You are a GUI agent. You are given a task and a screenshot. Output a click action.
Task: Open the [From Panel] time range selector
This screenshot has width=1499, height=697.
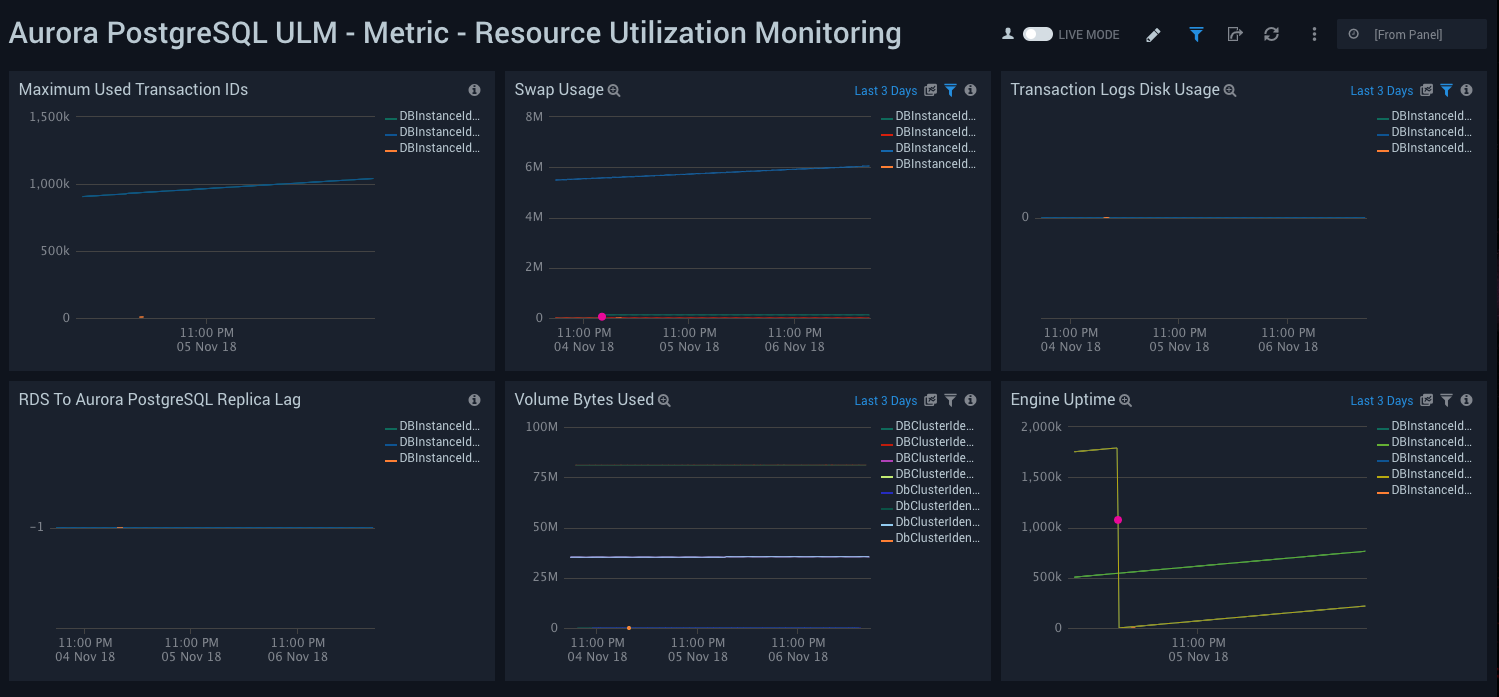tap(1412, 33)
